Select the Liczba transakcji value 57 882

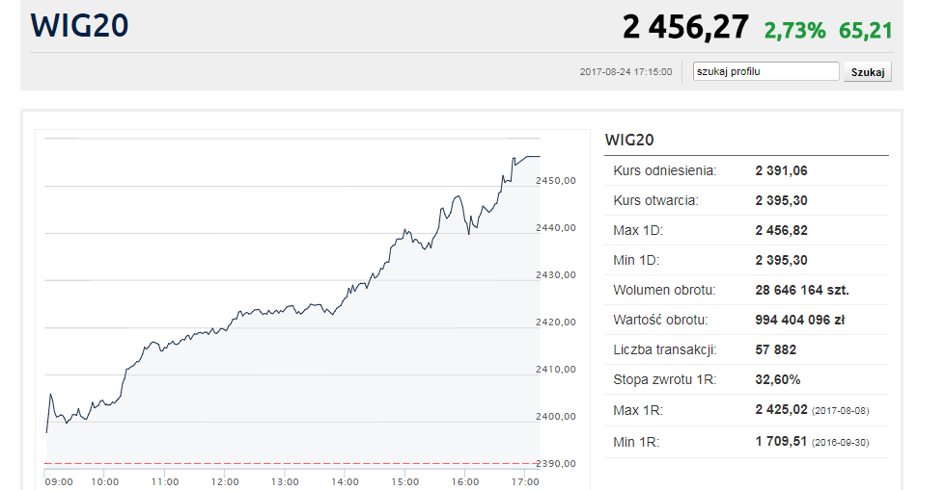point(776,351)
